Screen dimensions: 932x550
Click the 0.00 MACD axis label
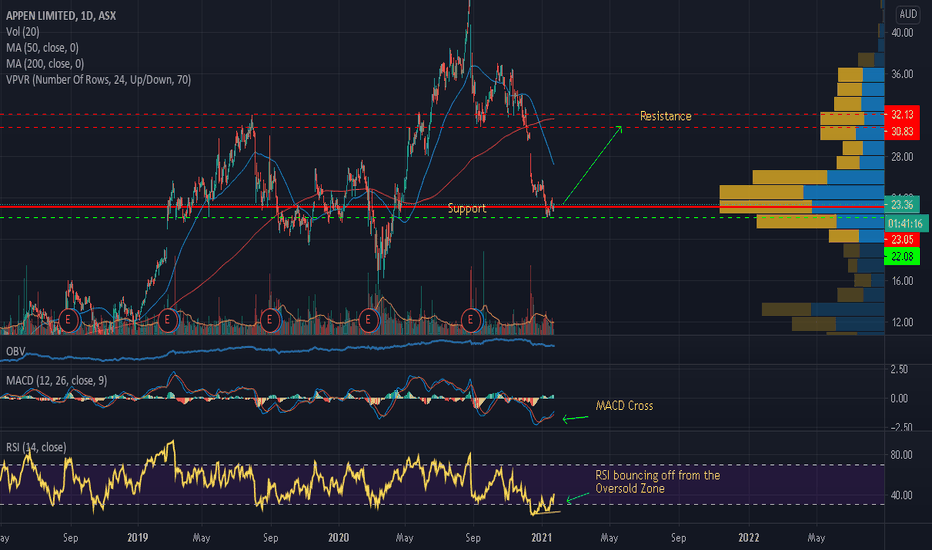899,398
